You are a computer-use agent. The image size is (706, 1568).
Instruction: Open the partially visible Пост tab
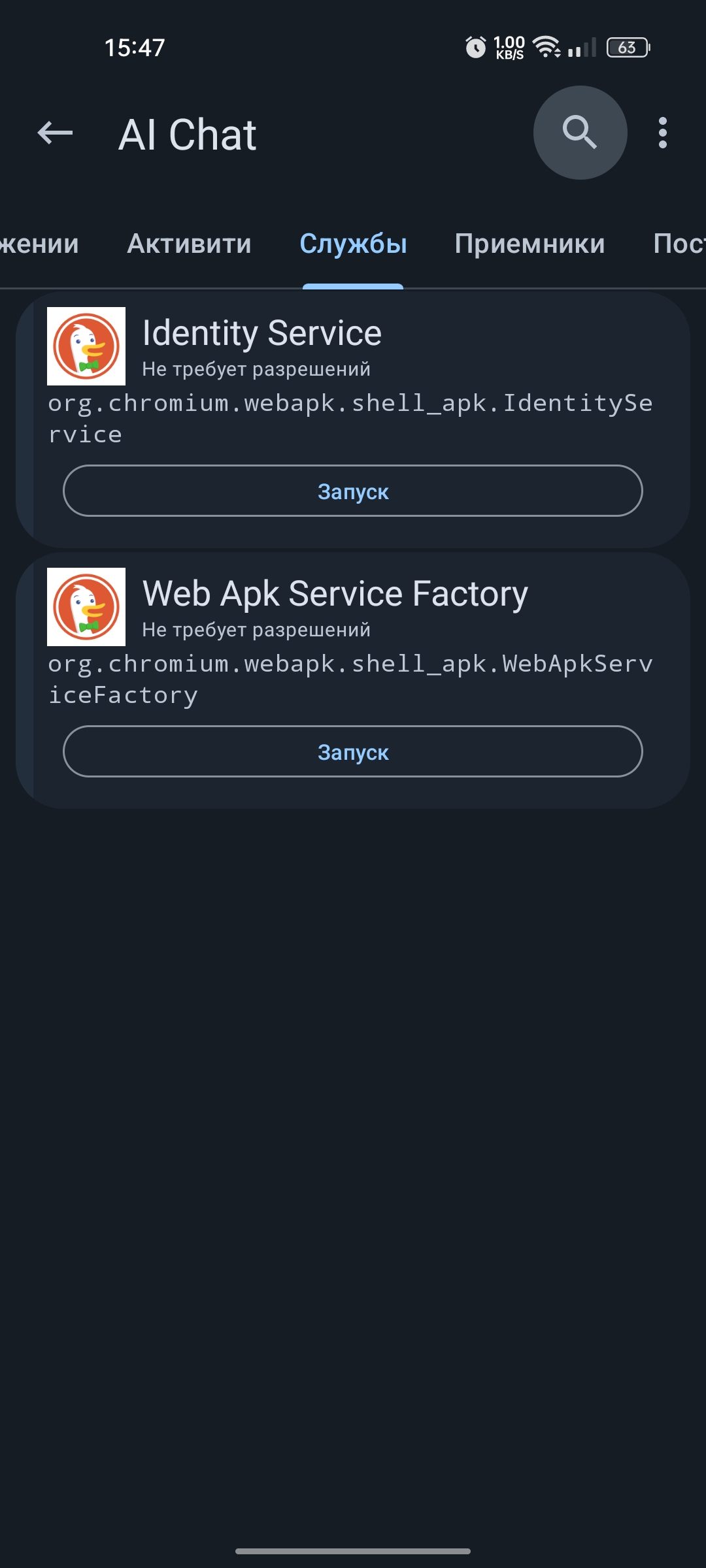click(680, 244)
